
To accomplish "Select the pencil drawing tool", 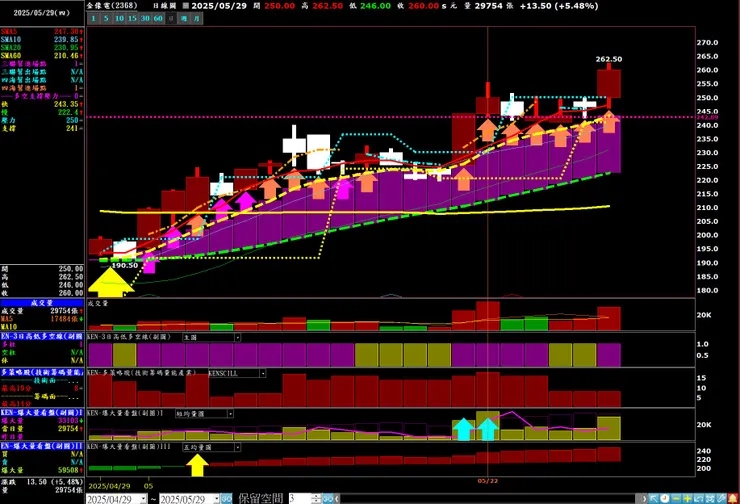I will click(722, 498).
